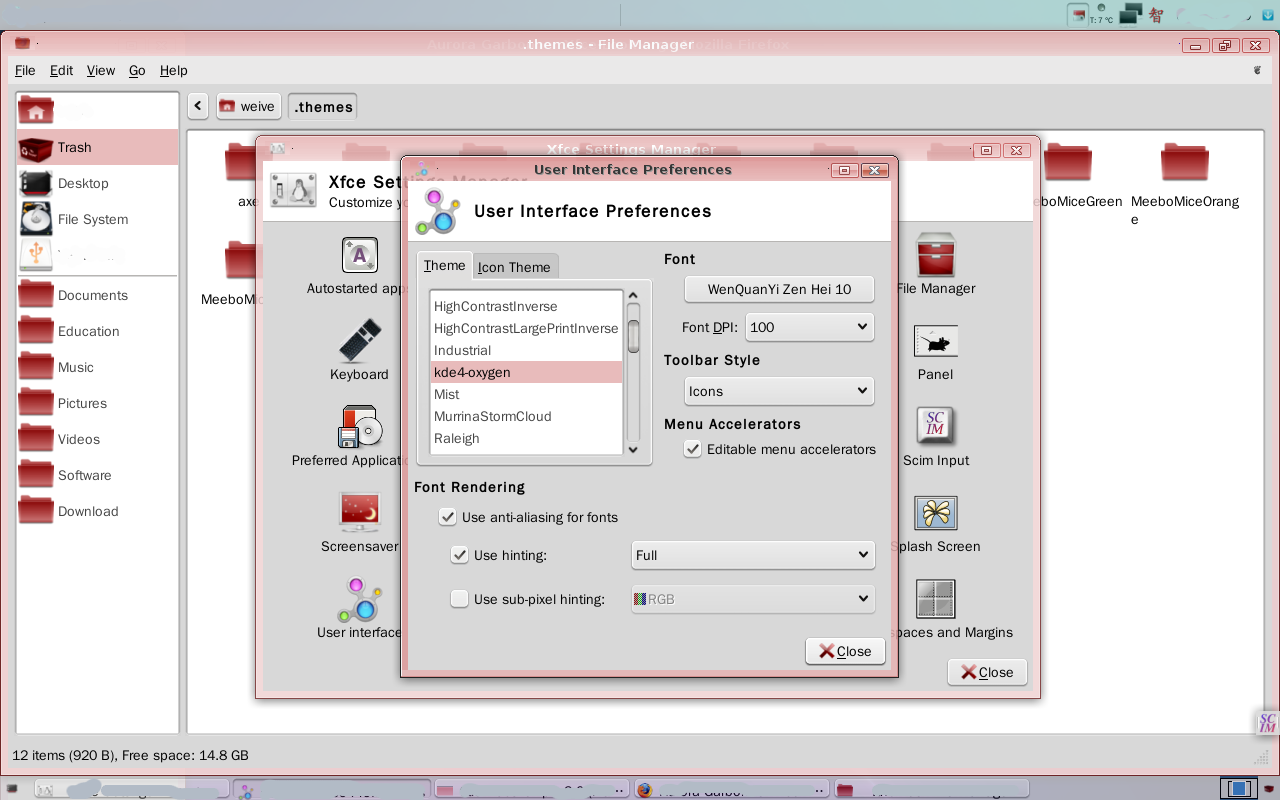Select Mist theme

tap(526, 394)
